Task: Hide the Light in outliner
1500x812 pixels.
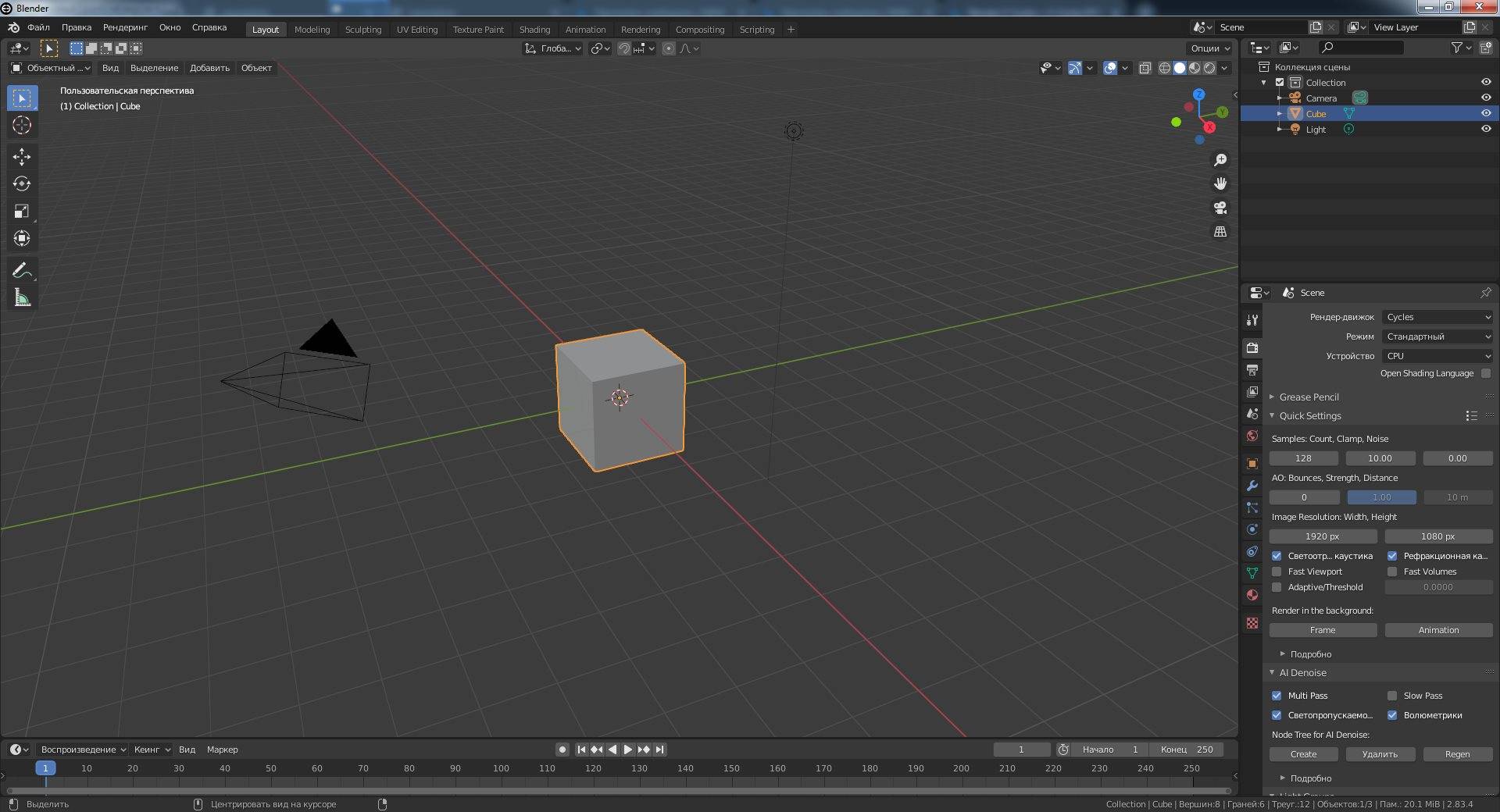Action: pos(1485,129)
